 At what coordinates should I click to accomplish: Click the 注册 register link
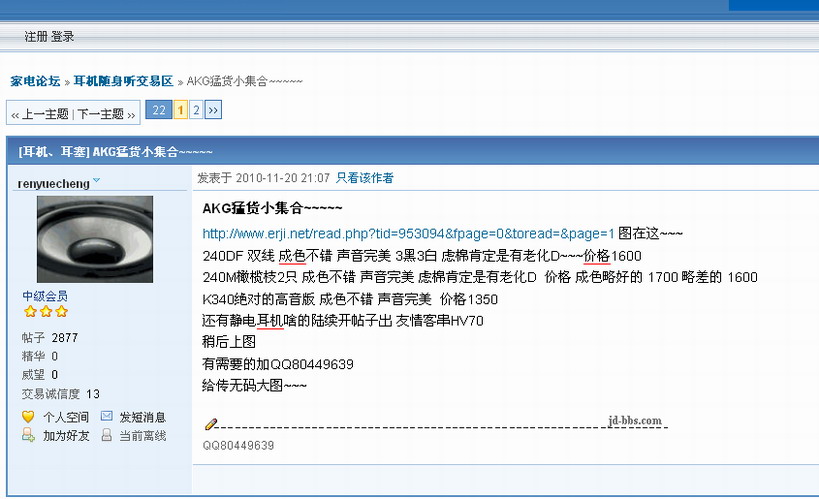tap(36, 37)
